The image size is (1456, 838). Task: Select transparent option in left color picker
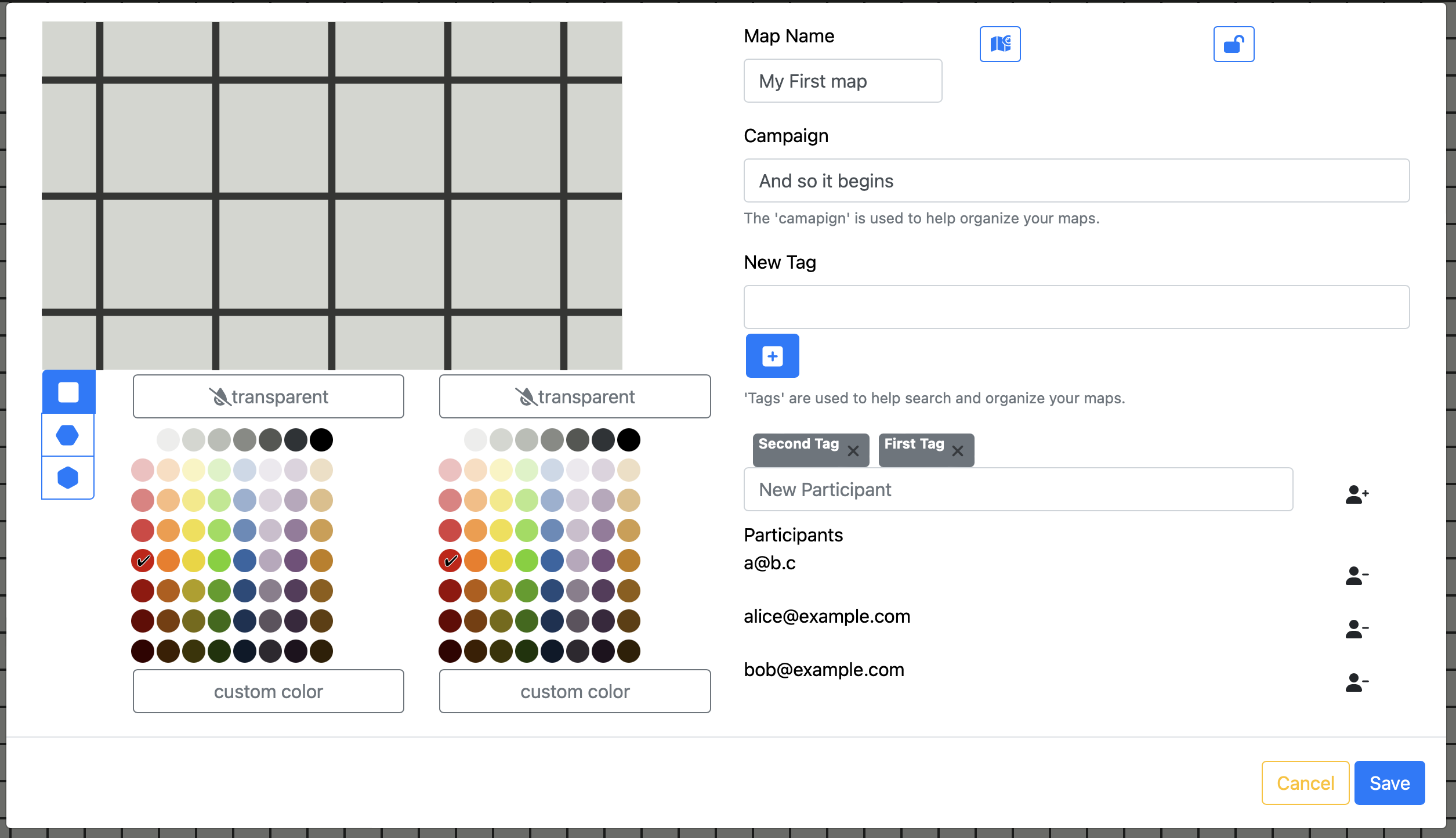(x=267, y=397)
